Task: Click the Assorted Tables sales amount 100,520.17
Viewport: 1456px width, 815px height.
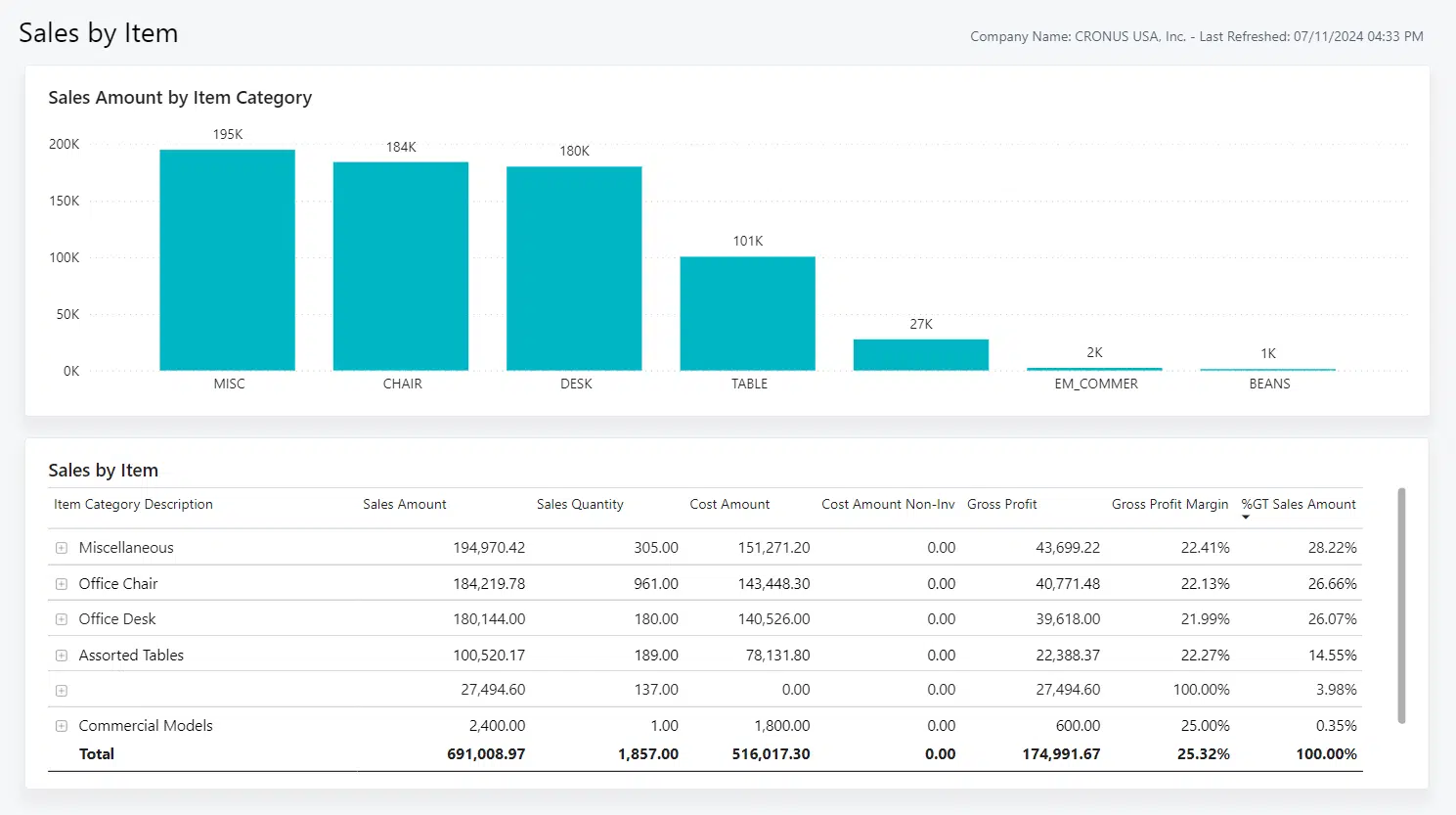Action: 489,656
